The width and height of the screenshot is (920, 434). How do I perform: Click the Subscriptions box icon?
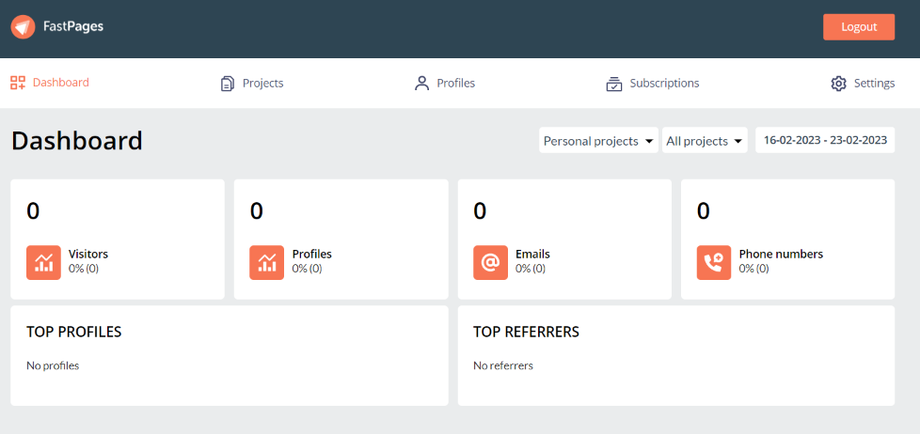tap(614, 84)
